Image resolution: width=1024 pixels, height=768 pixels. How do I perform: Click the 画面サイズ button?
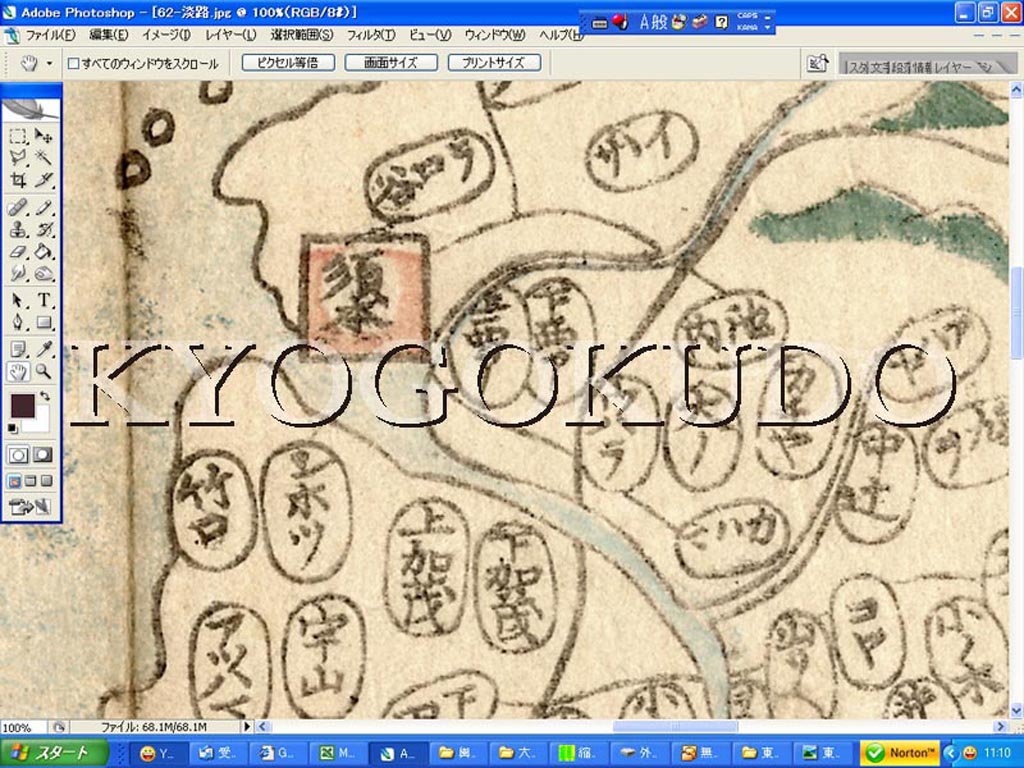pyautogui.click(x=391, y=63)
